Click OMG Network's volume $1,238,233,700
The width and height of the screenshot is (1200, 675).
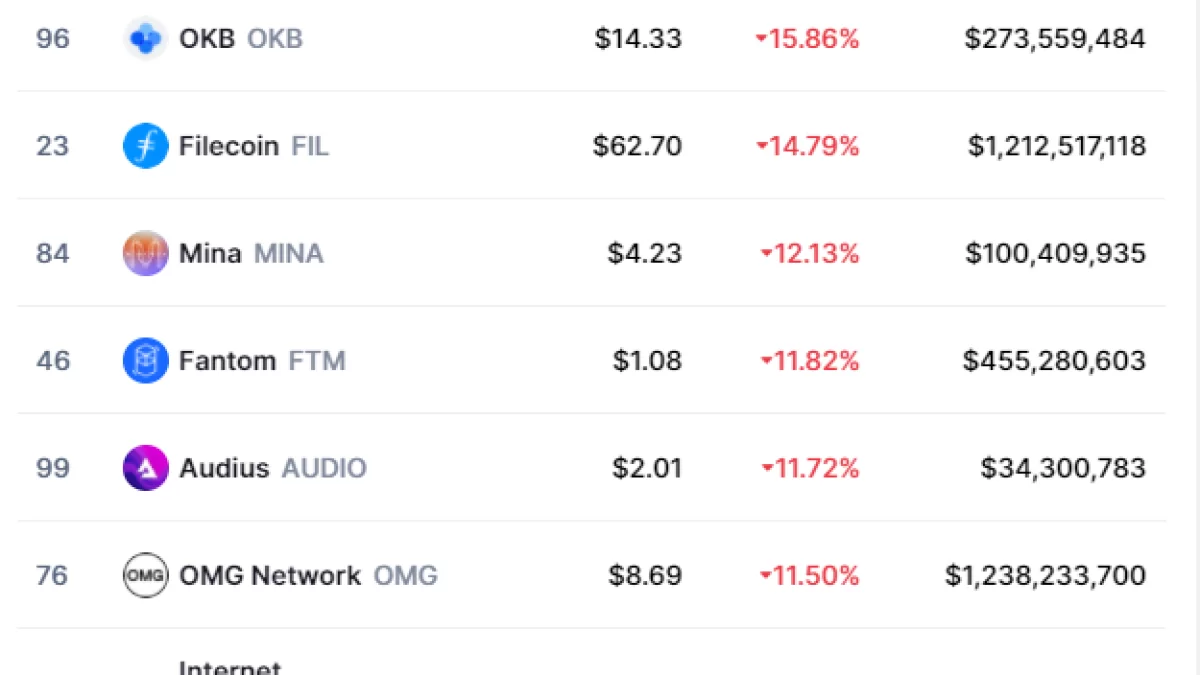click(x=1045, y=576)
